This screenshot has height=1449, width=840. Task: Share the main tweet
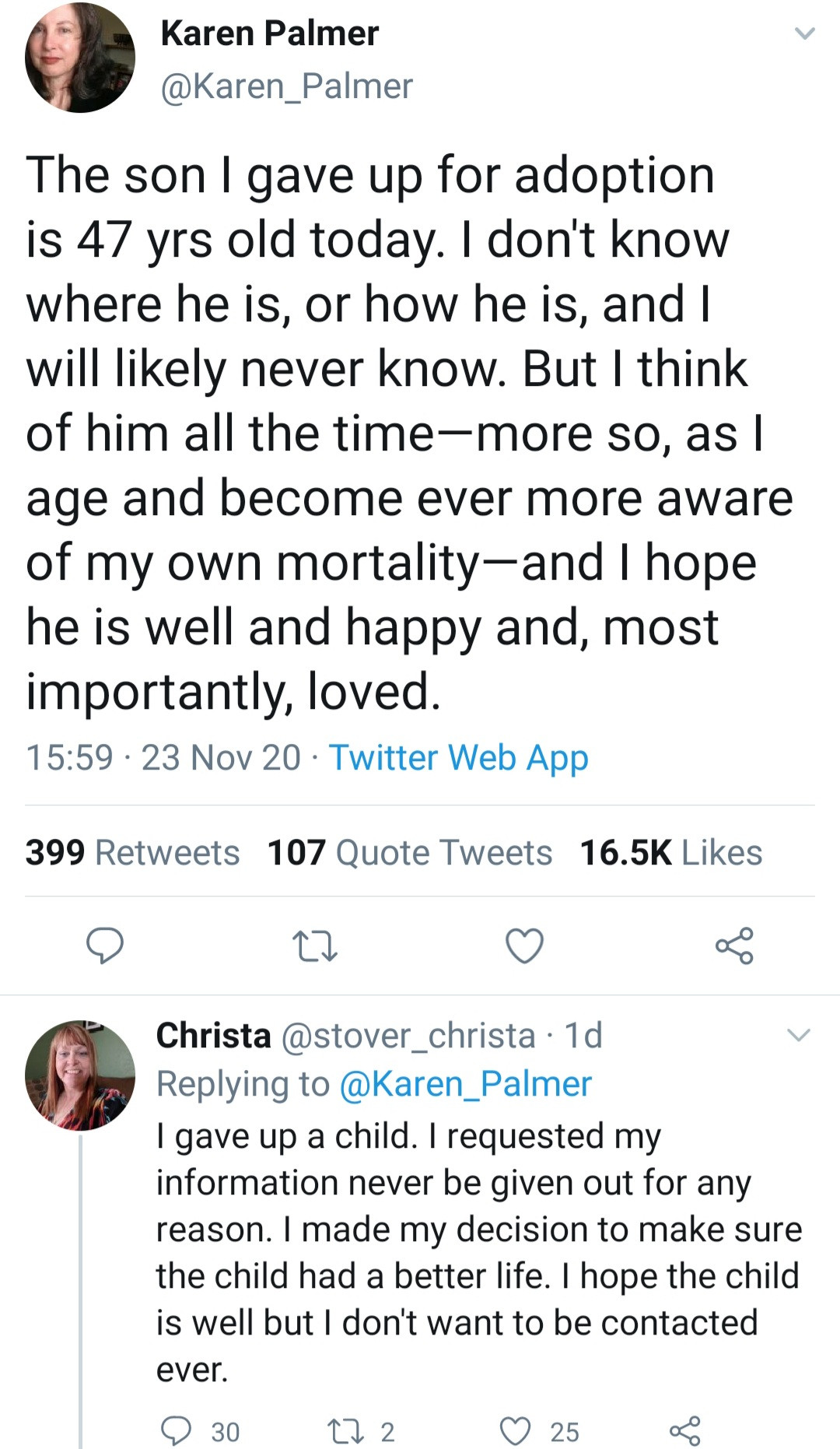(x=734, y=946)
